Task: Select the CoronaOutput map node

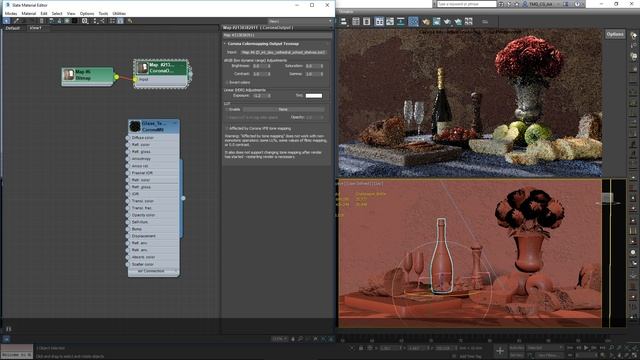Action: tap(162, 73)
